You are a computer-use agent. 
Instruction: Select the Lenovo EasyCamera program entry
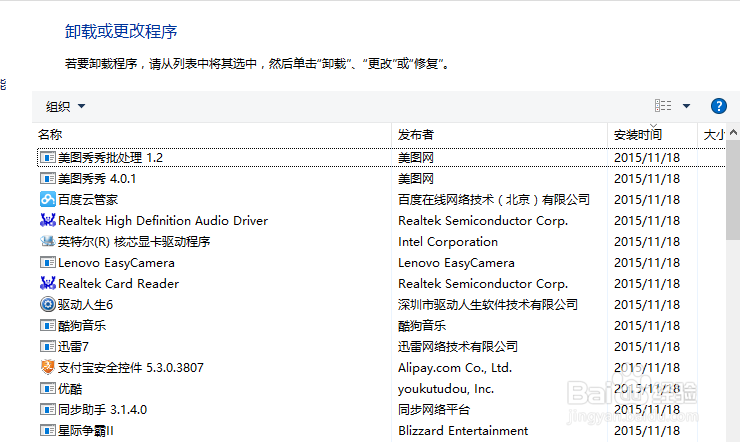click(116, 262)
